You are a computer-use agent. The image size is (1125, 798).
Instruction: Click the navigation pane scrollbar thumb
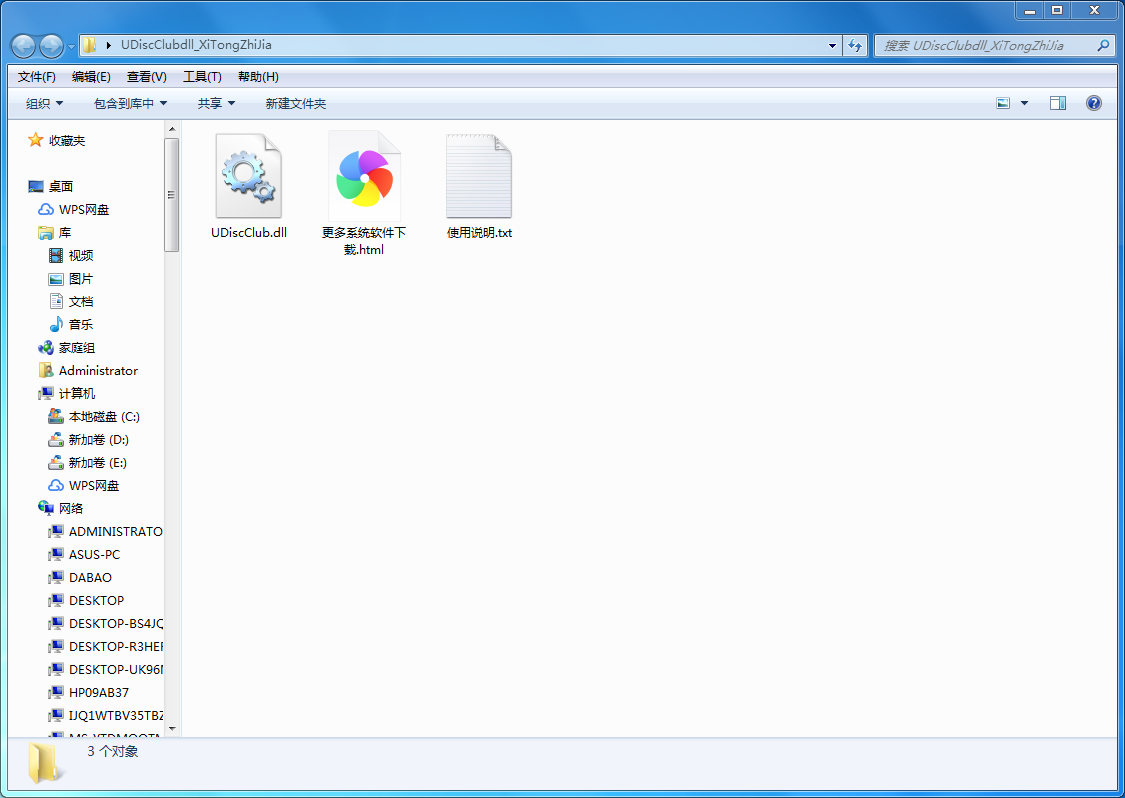click(171, 194)
